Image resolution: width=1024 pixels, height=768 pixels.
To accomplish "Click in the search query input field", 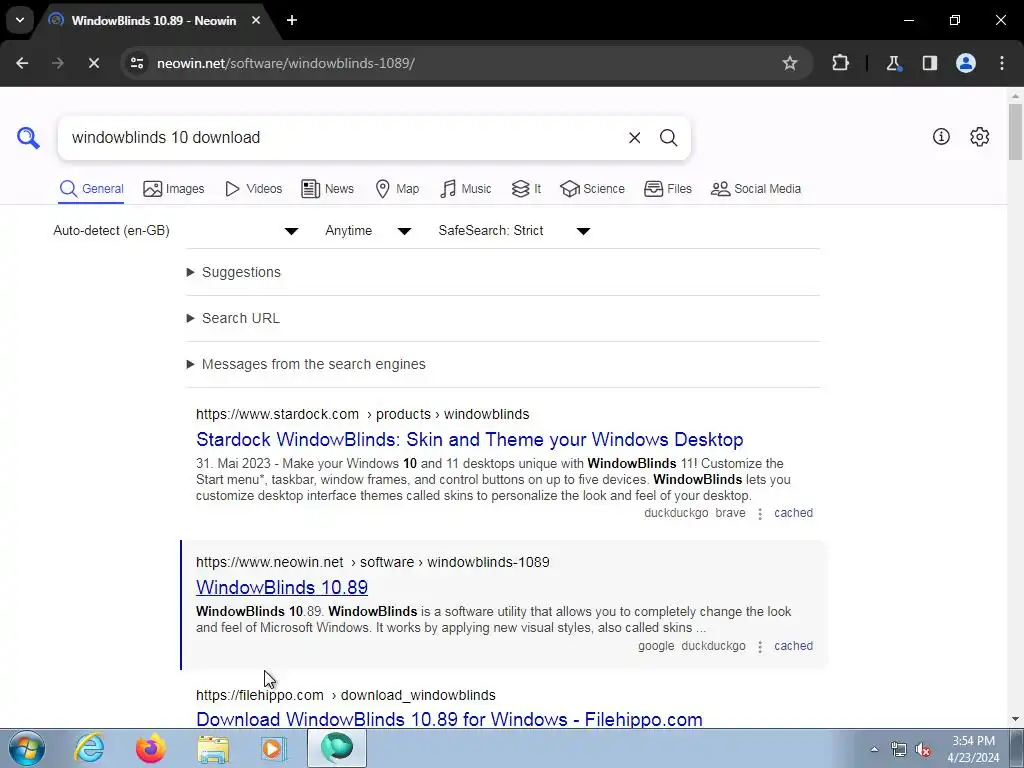I will point(340,138).
